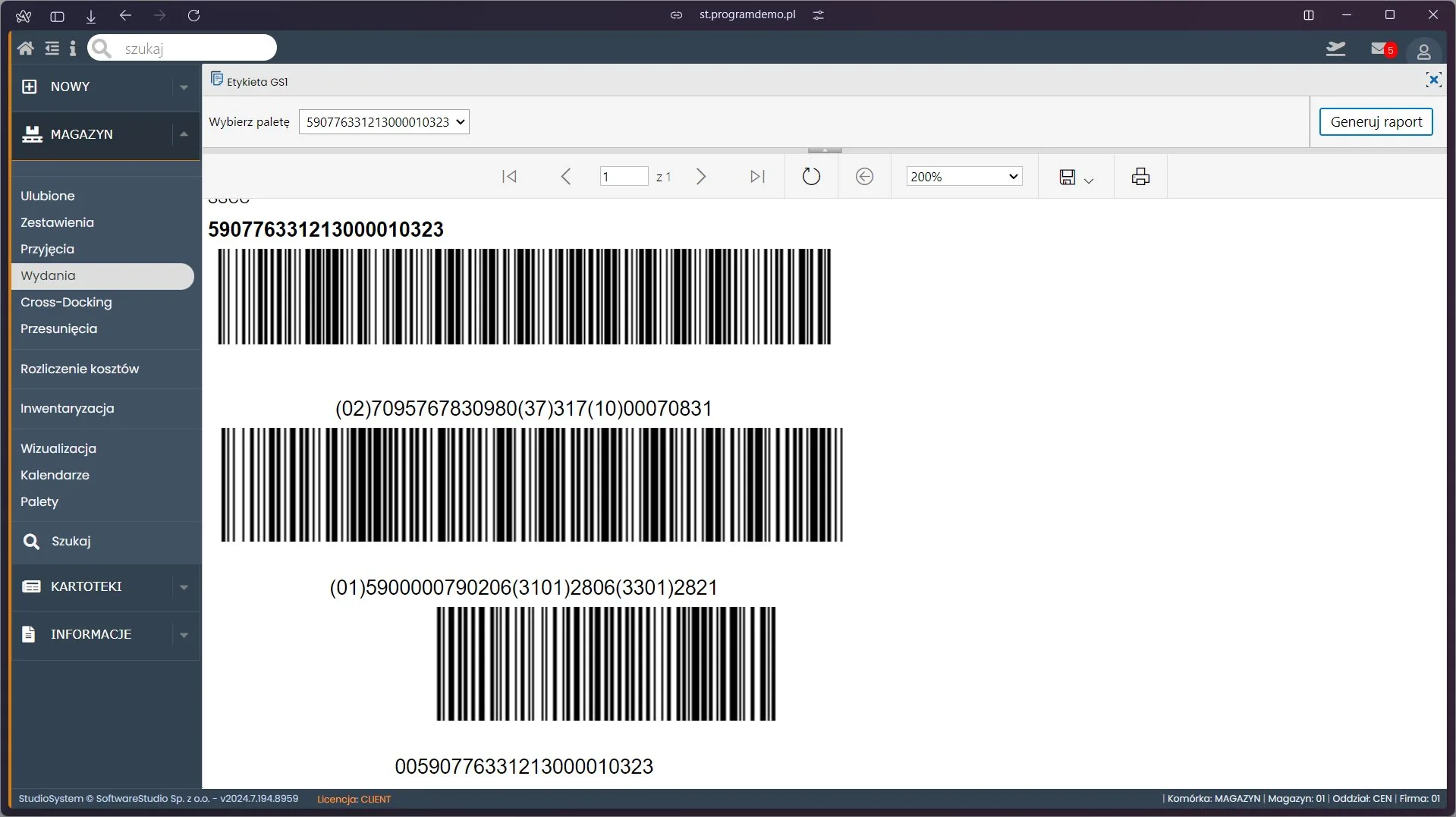Go to the home dashboard icon
1456x817 pixels.
pos(25,49)
